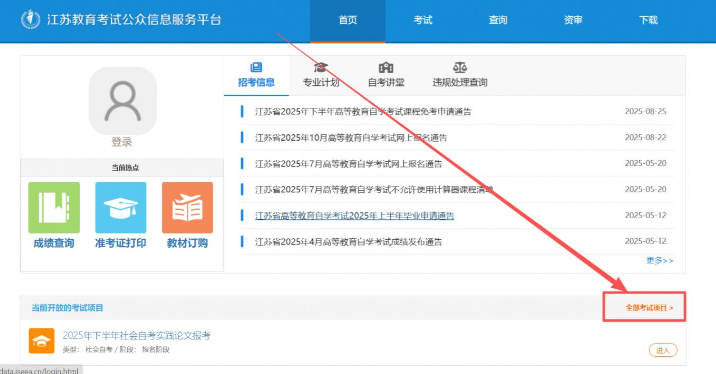
Task: Open 下载 navigation item
Action: point(648,20)
